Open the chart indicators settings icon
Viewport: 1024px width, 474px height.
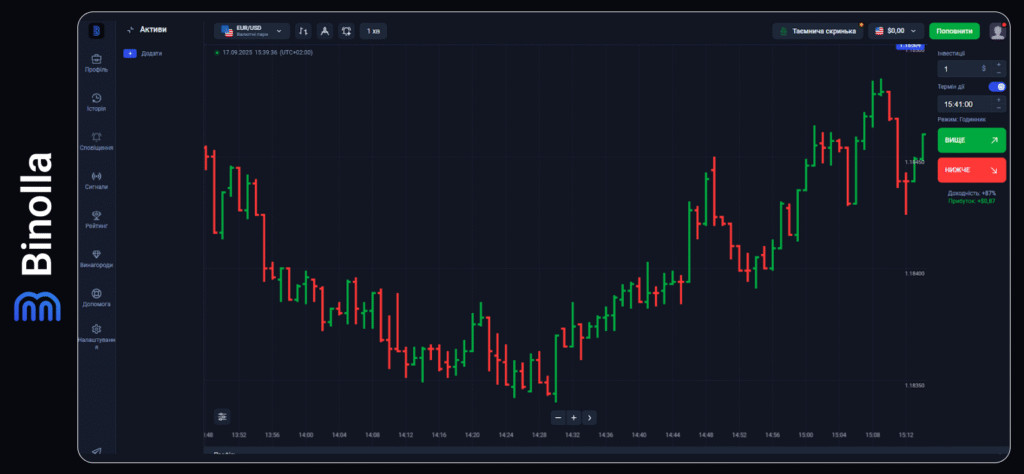point(346,31)
